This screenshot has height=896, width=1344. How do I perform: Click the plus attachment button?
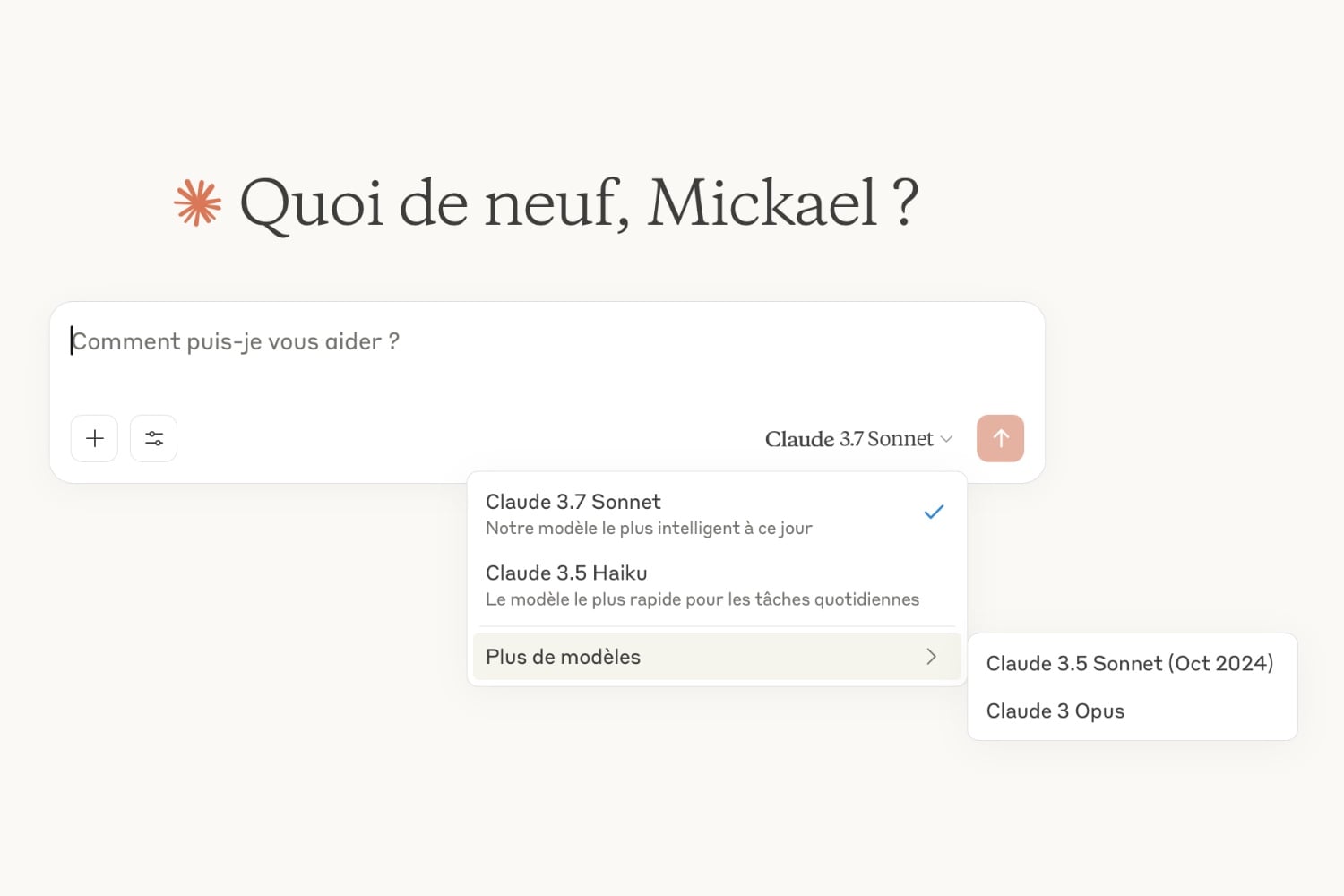pos(94,438)
